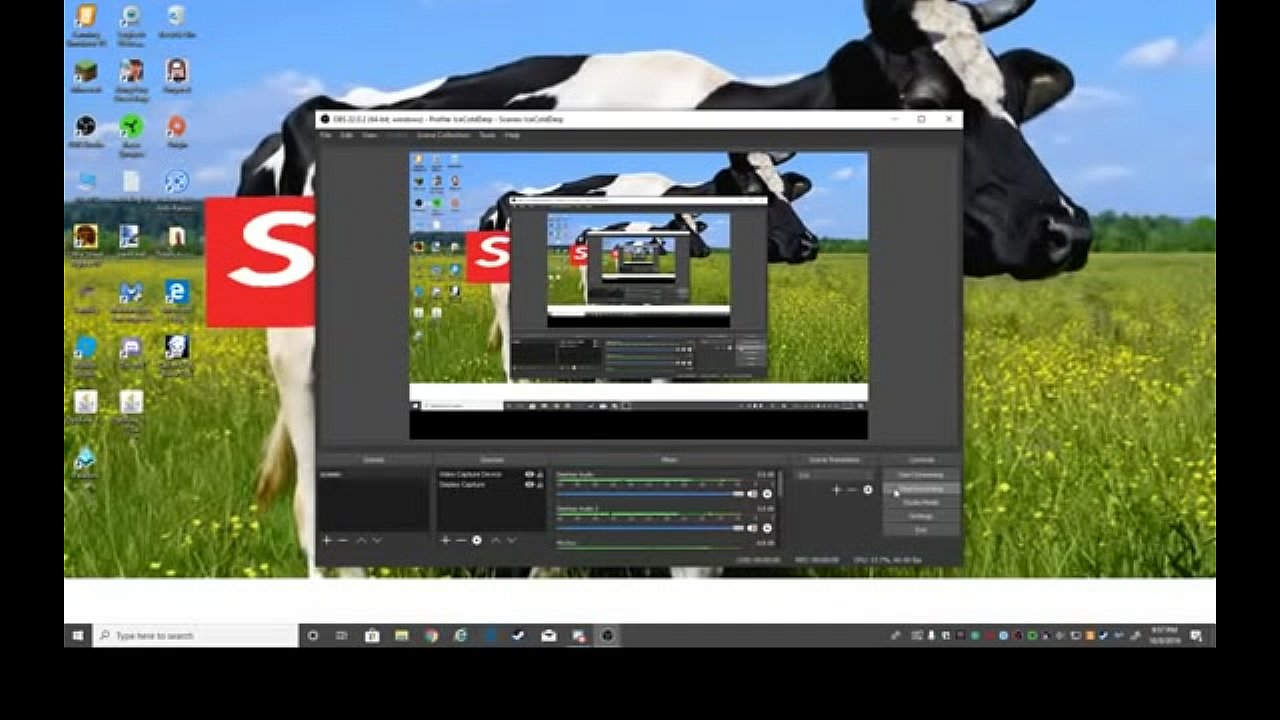The height and width of the screenshot is (720, 1280).
Task: Open the Help menu in OBS
Action: (x=512, y=135)
